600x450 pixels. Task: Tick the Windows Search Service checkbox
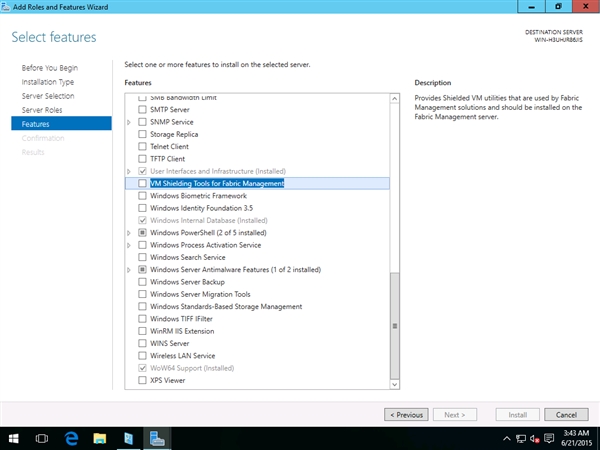tap(142, 257)
